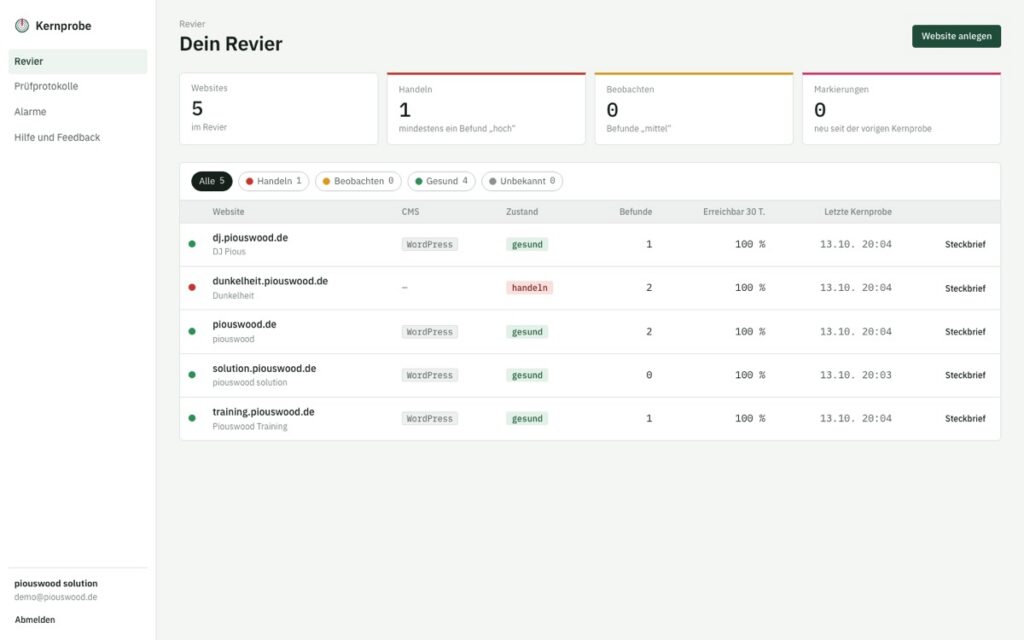Click the Website anlegen button
This screenshot has height=640, width=1024.
pos(956,37)
